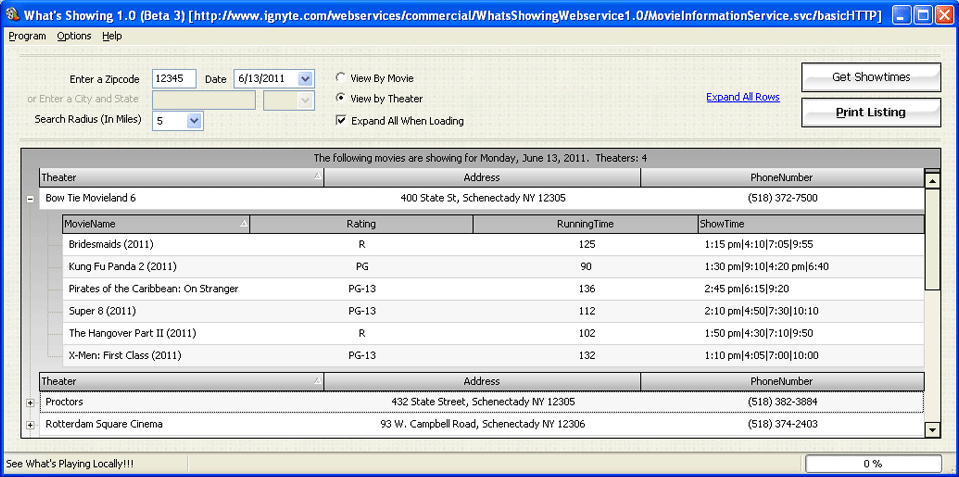The width and height of the screenshot is (959, 477).
Task: Sort by the top Theater column header
Action: [182, 178]
